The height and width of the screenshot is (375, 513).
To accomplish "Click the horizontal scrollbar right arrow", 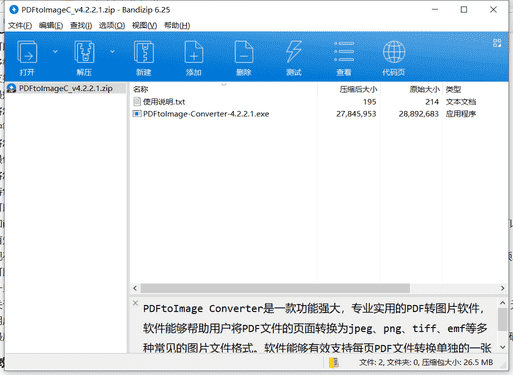I will click(x=502, y=288).
